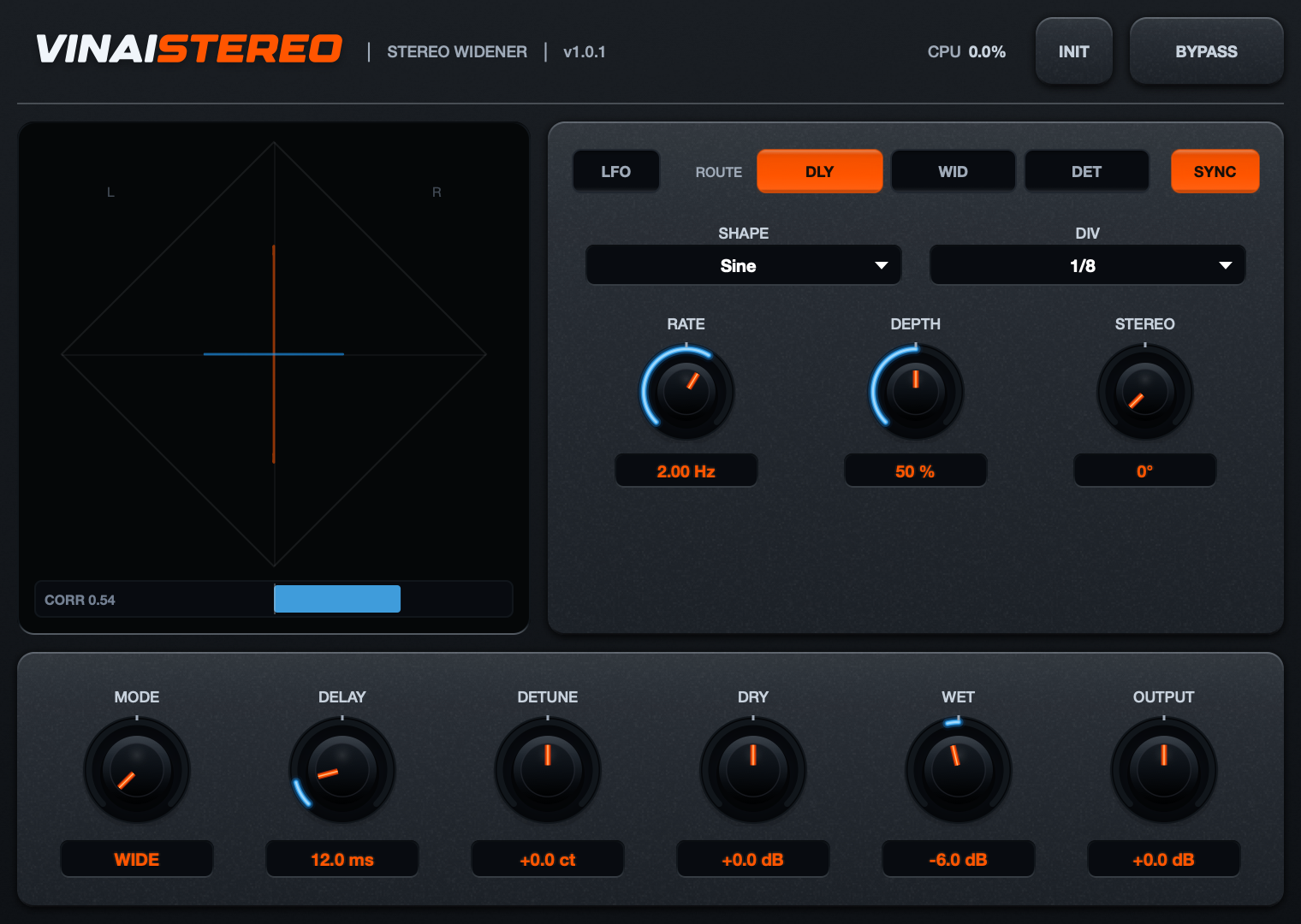Click the RATE knob
This screenshot has height=924, width=1301.
686,390
